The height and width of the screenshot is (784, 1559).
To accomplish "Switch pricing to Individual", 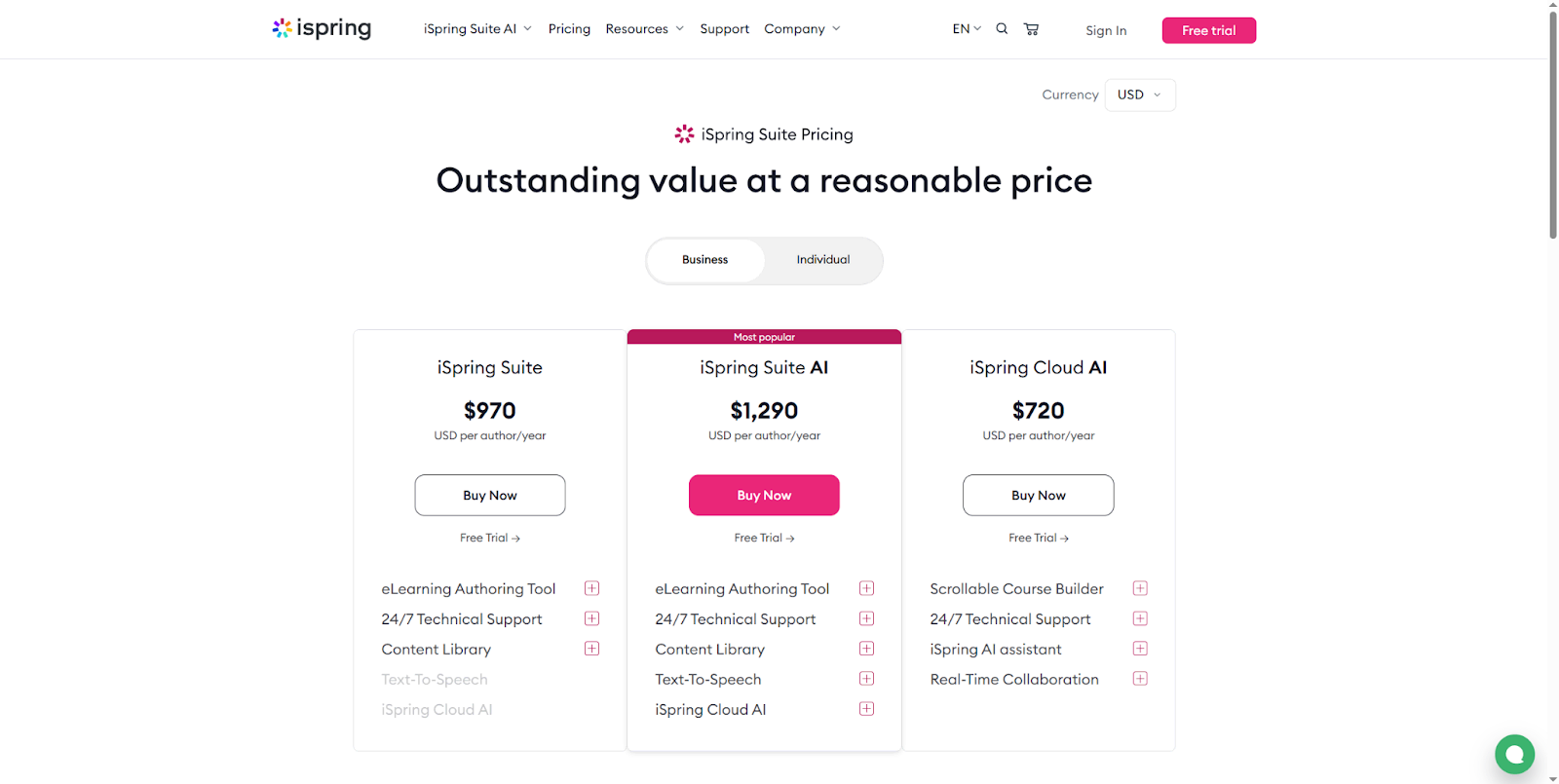I will pyautogui.click(x=822, y=260).
